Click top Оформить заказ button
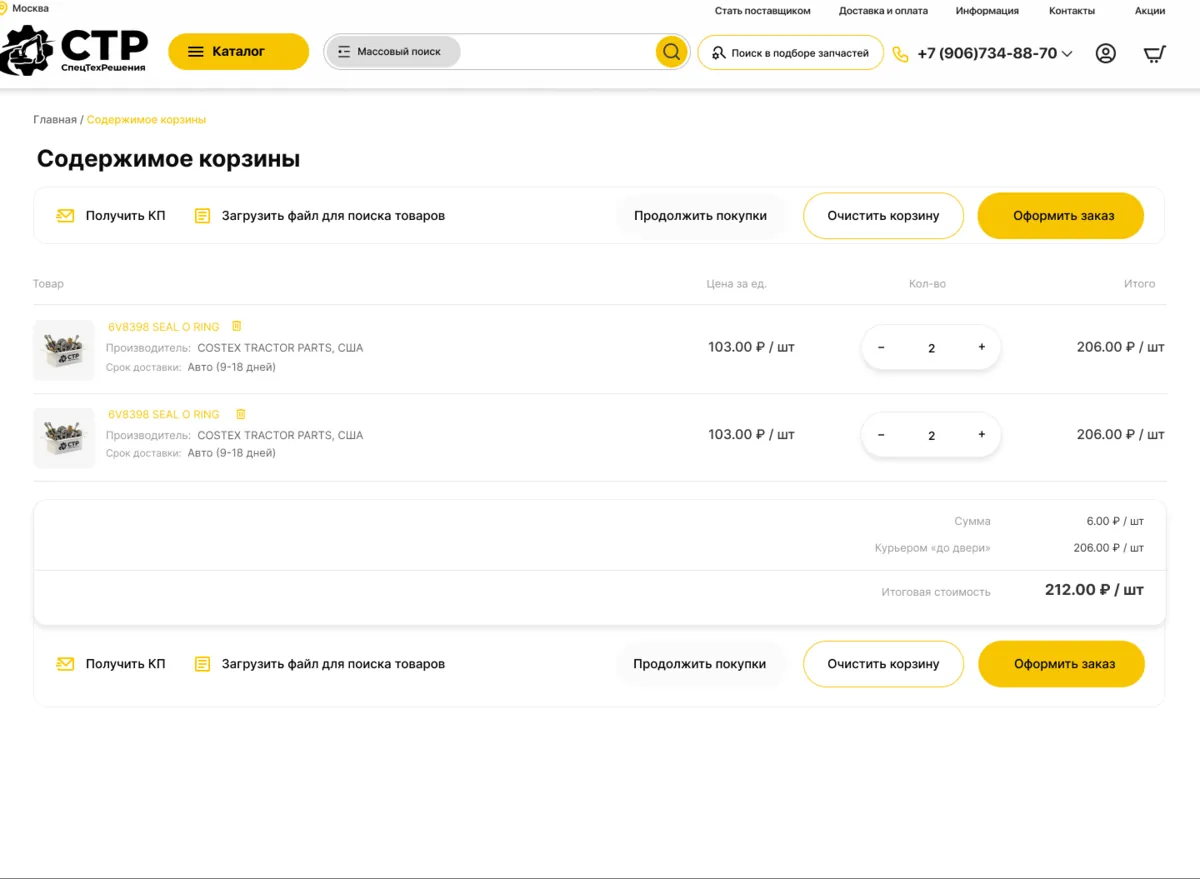This screenshot has width=1200, height=879. click(x=1061, y=216)
